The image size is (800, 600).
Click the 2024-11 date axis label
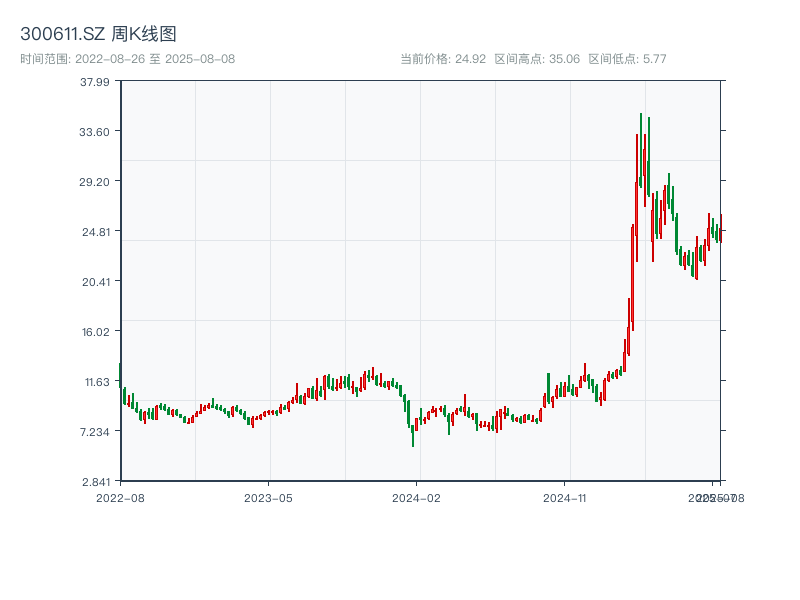(565, 497)
